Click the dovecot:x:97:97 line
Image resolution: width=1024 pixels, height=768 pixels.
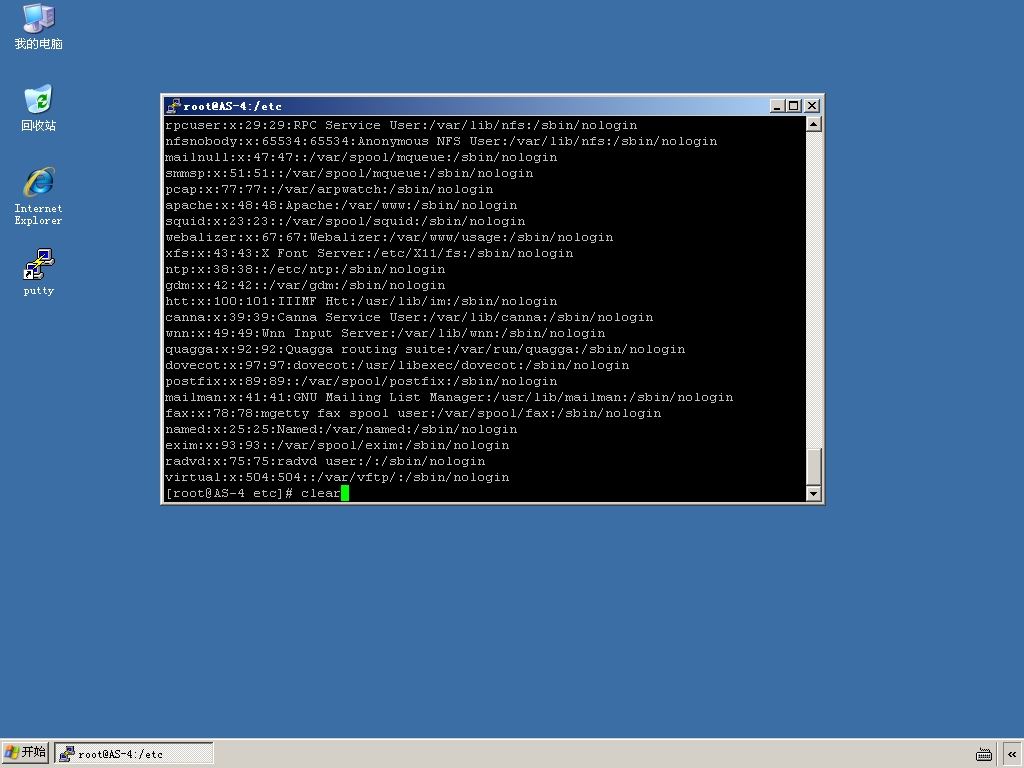(x=397, y=365)
